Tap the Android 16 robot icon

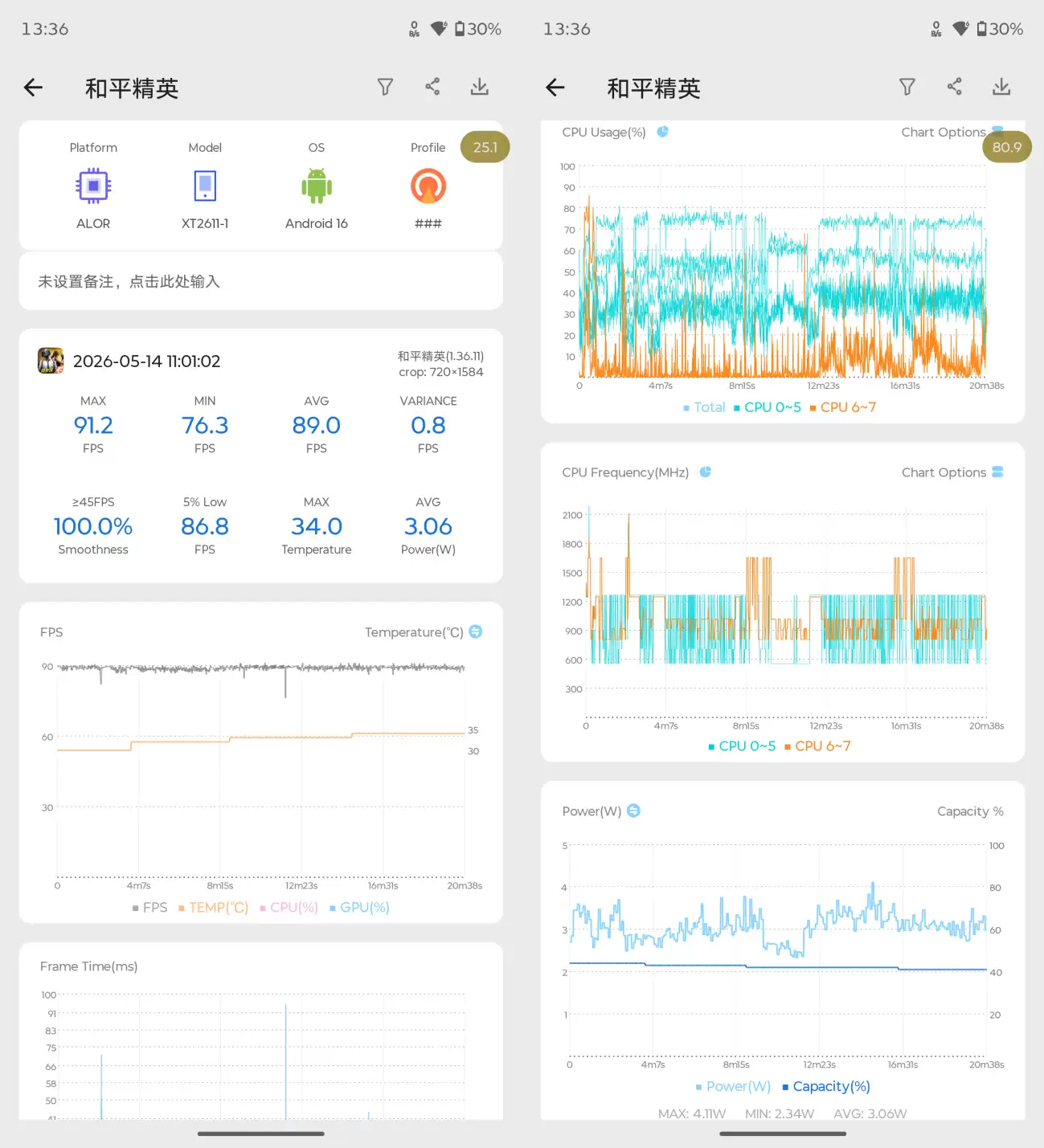pos(317,186)
